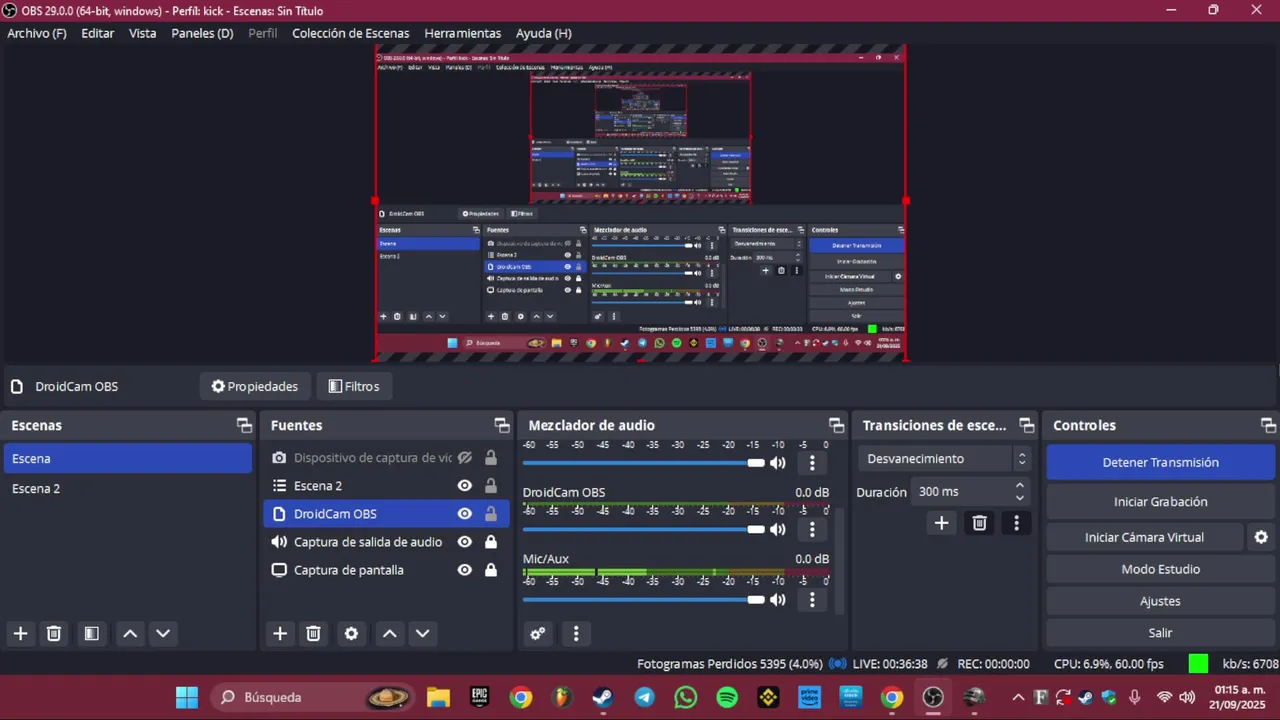Mute DroidCam OBS audio speaker
This screenshot has width=1280, height=720.
[x=777, y=529]
